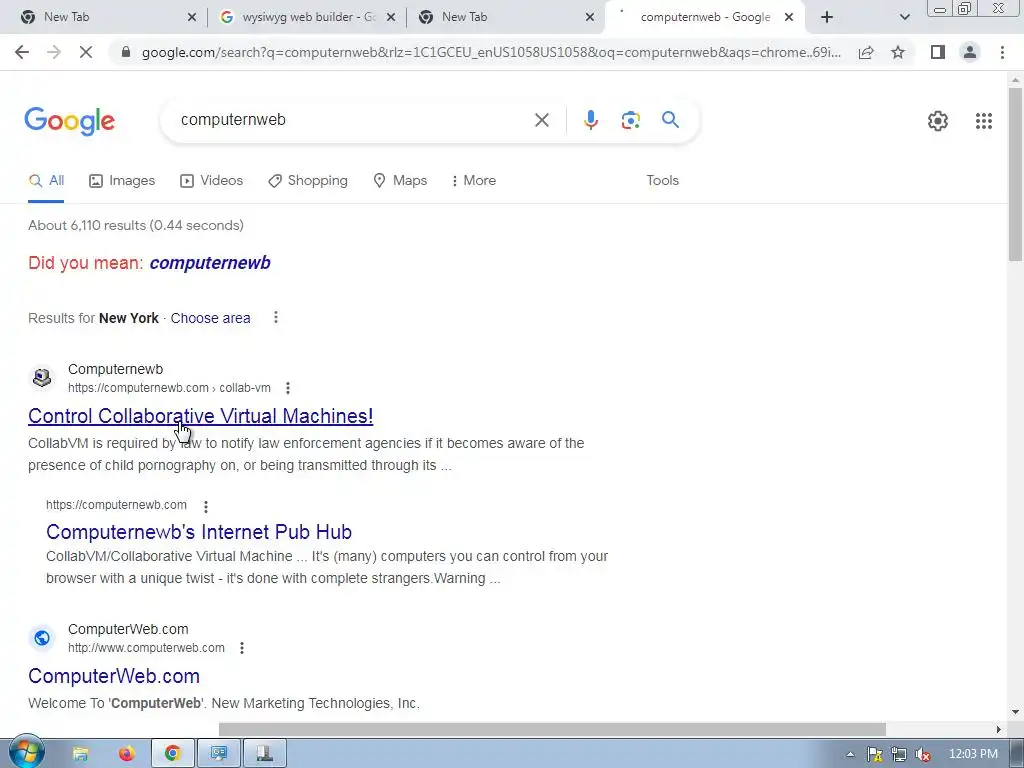View site information lock icon

coord(126,52)
